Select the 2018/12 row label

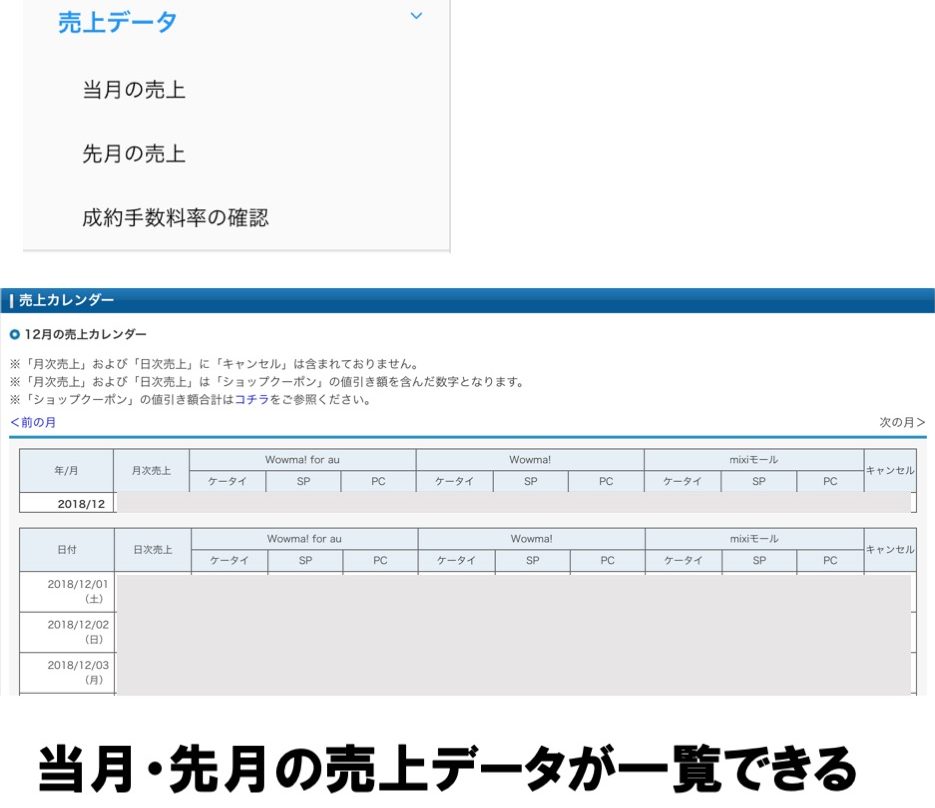point(67,501)
